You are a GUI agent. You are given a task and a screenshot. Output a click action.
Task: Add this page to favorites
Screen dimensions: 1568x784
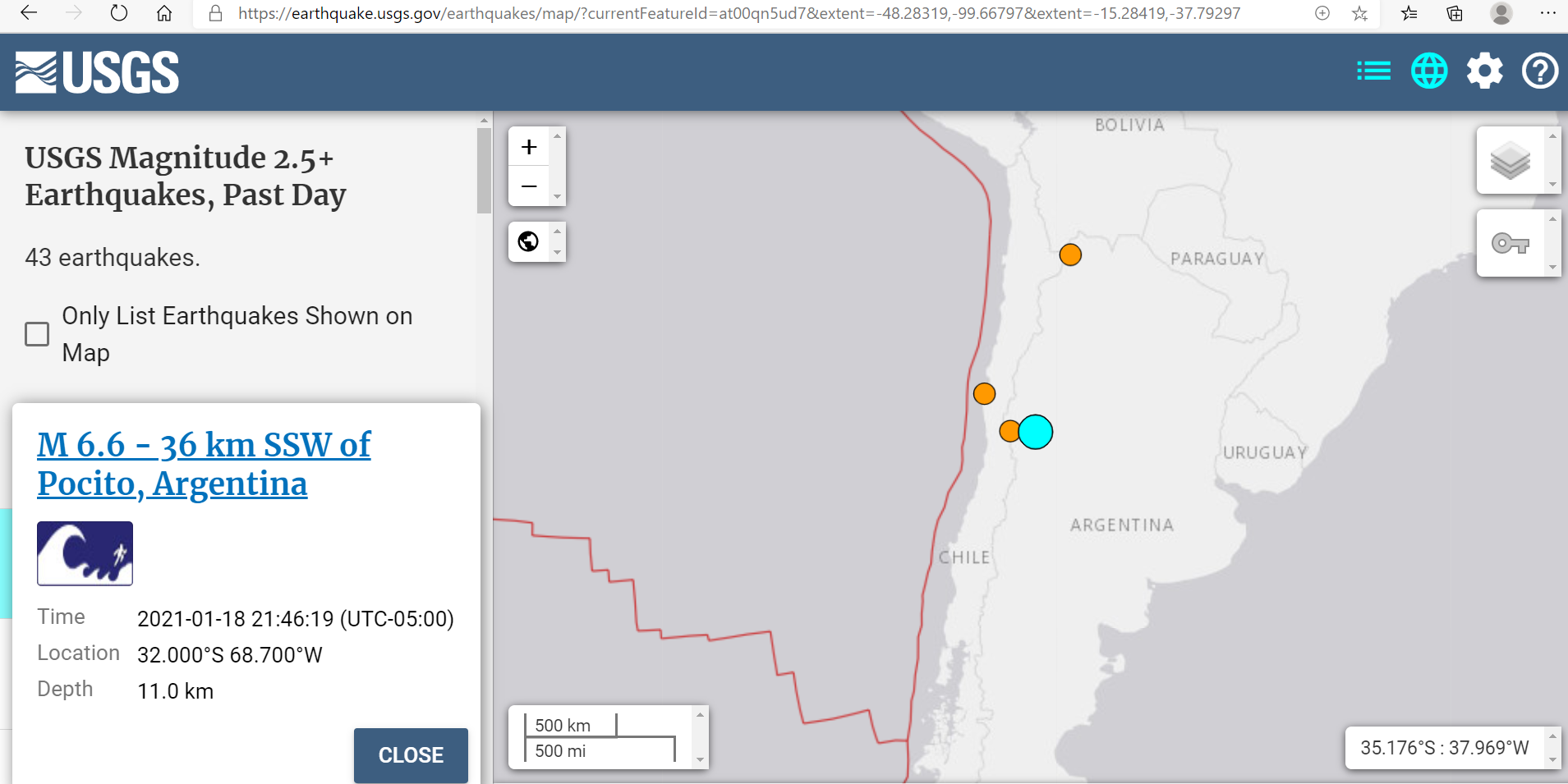tap(1360, 13)
